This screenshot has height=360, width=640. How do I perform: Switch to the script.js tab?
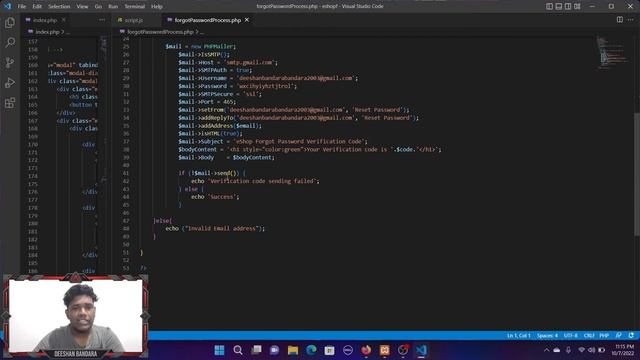134,20
